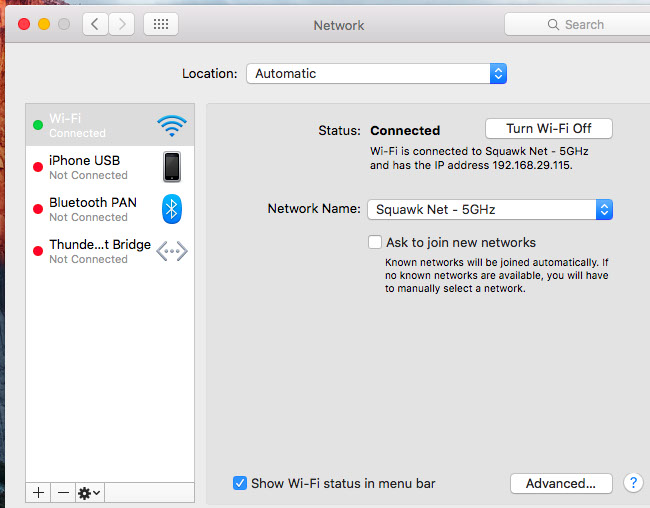Go forward with the right chevron button

click(x=121, y=24)
